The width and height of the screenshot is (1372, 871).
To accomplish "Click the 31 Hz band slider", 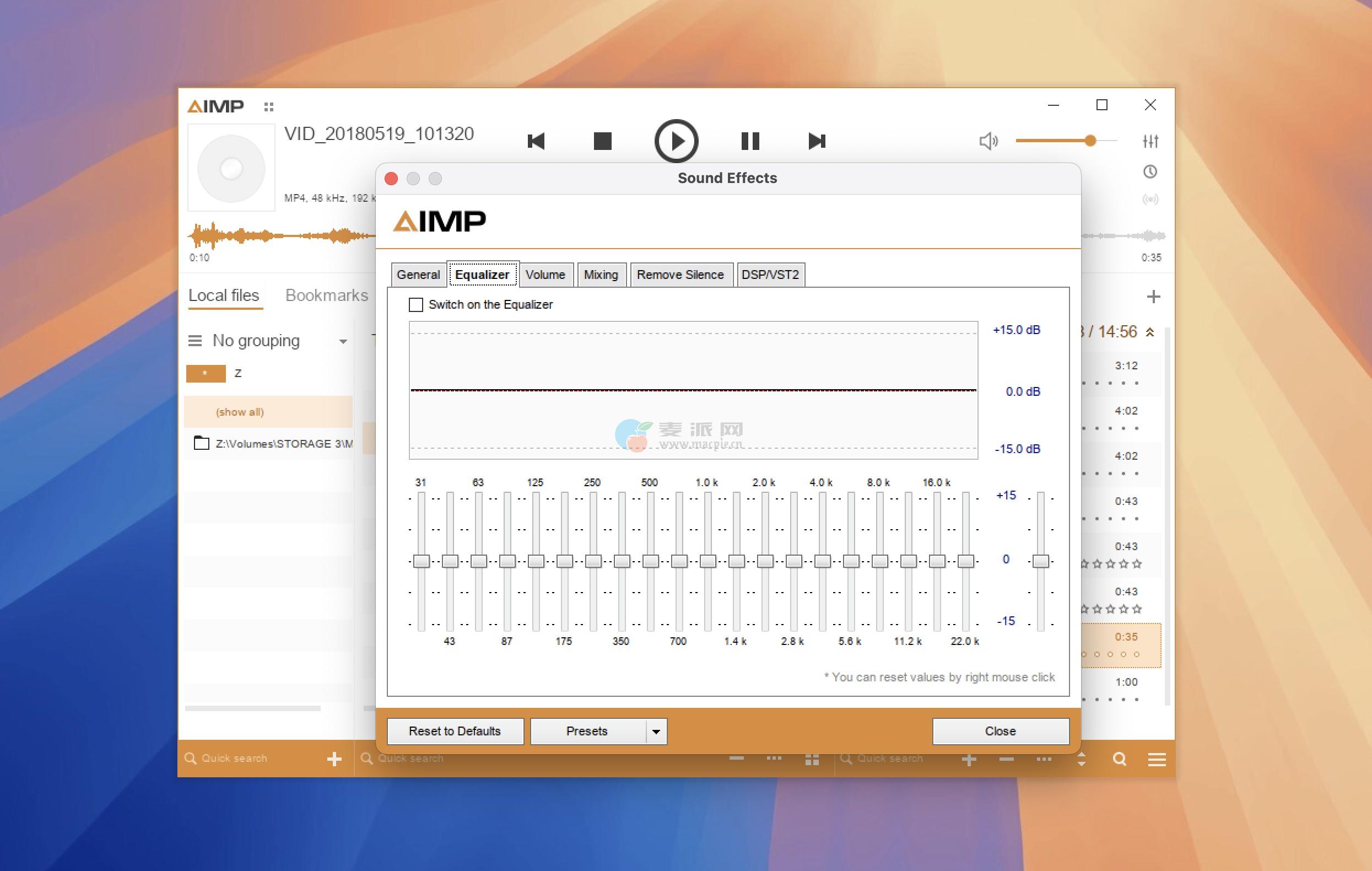I will point(421,561).
